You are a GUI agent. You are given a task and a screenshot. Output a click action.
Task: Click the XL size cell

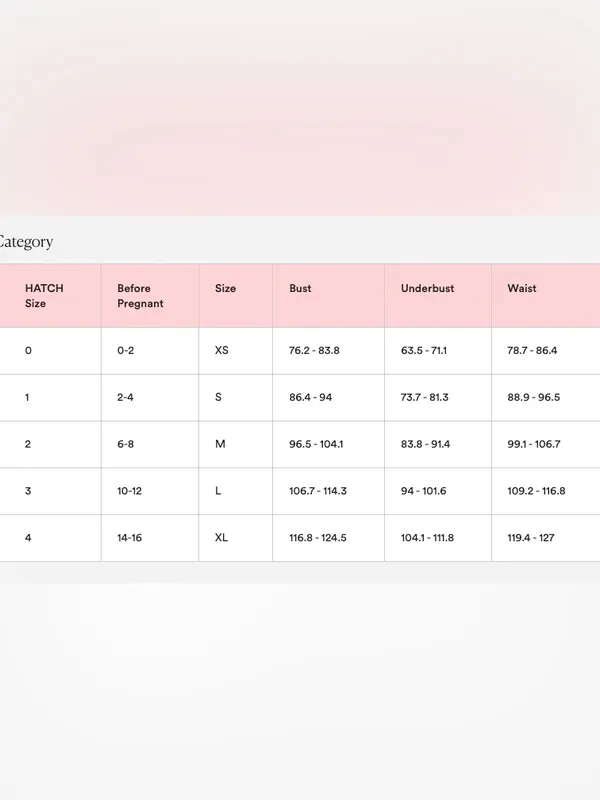(x=221, y=538)
